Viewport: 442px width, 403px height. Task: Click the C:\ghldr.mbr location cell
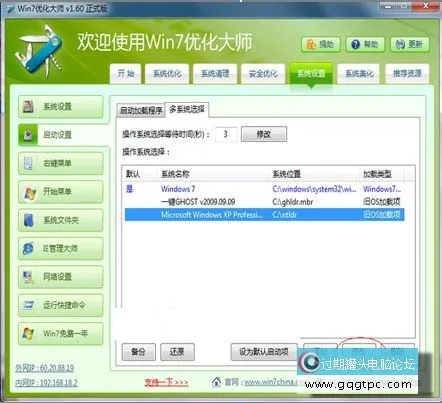[293, 202]
